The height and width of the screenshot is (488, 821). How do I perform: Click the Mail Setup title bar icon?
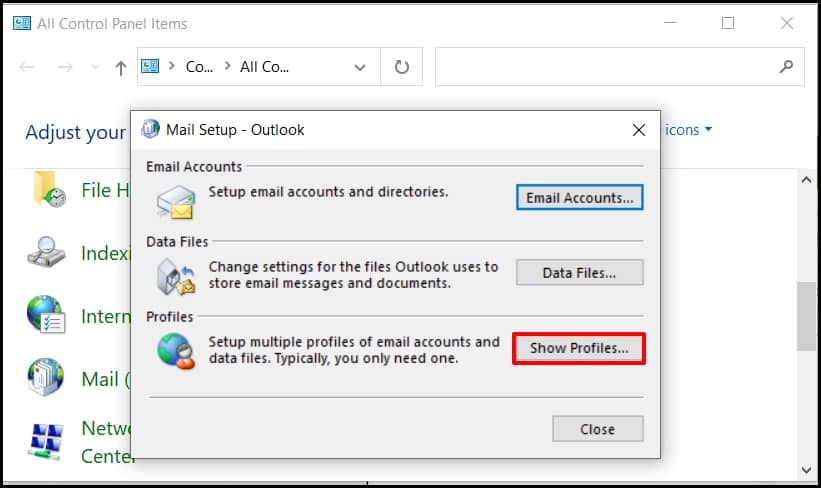pos(150,129)
